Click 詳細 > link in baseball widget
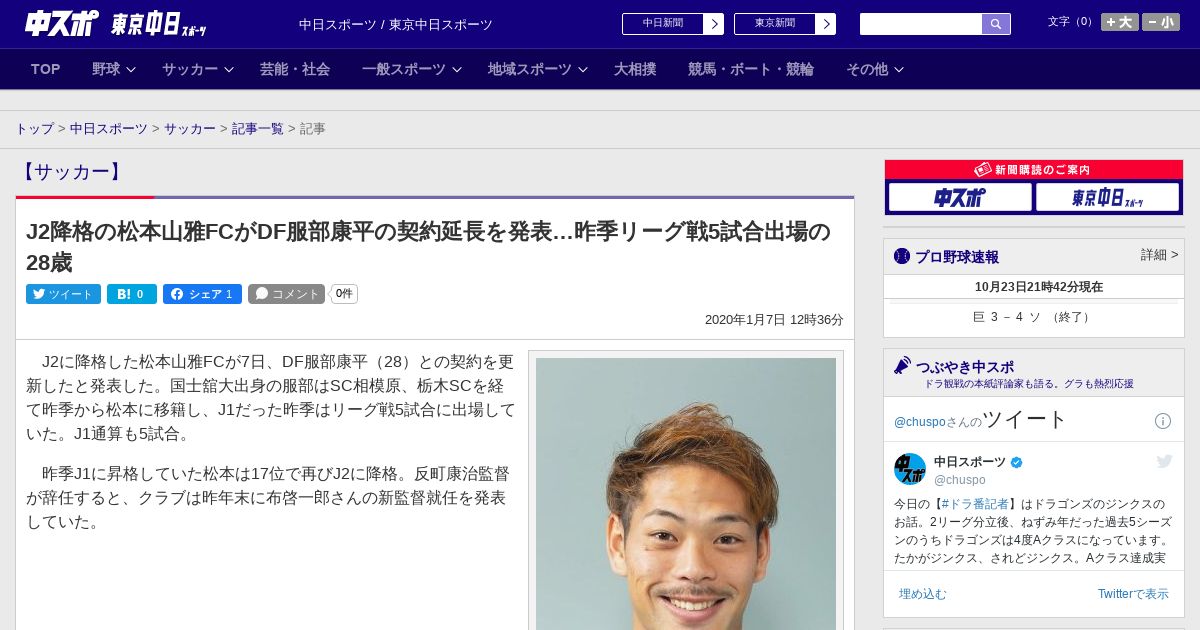This screenshot has width=1200, height=630. click(x=1159, y=255)
